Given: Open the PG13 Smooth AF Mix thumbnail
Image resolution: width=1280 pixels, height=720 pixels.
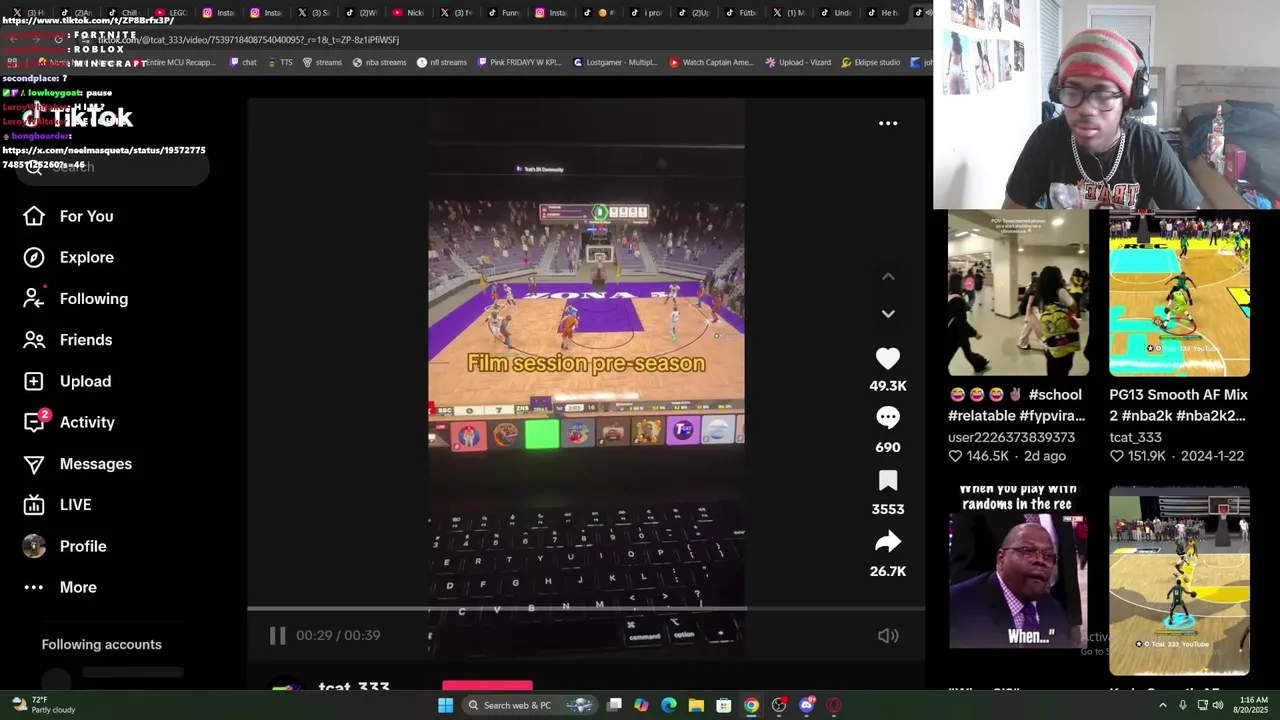Looking at the screenshot, I should pos(1179,293).
